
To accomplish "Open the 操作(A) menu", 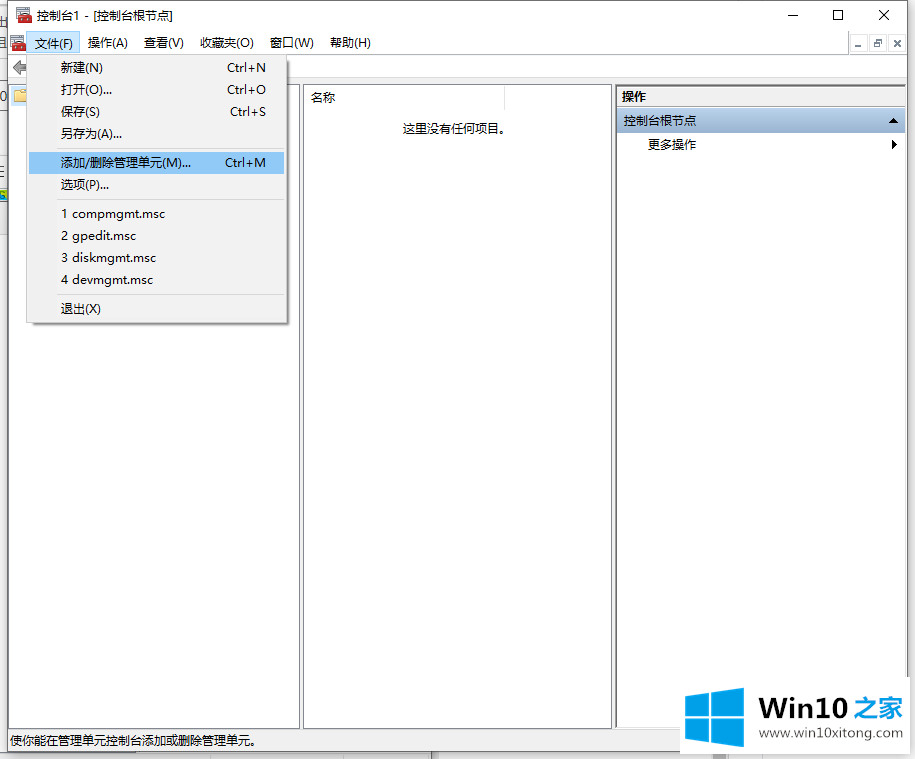I will (107, 43).
